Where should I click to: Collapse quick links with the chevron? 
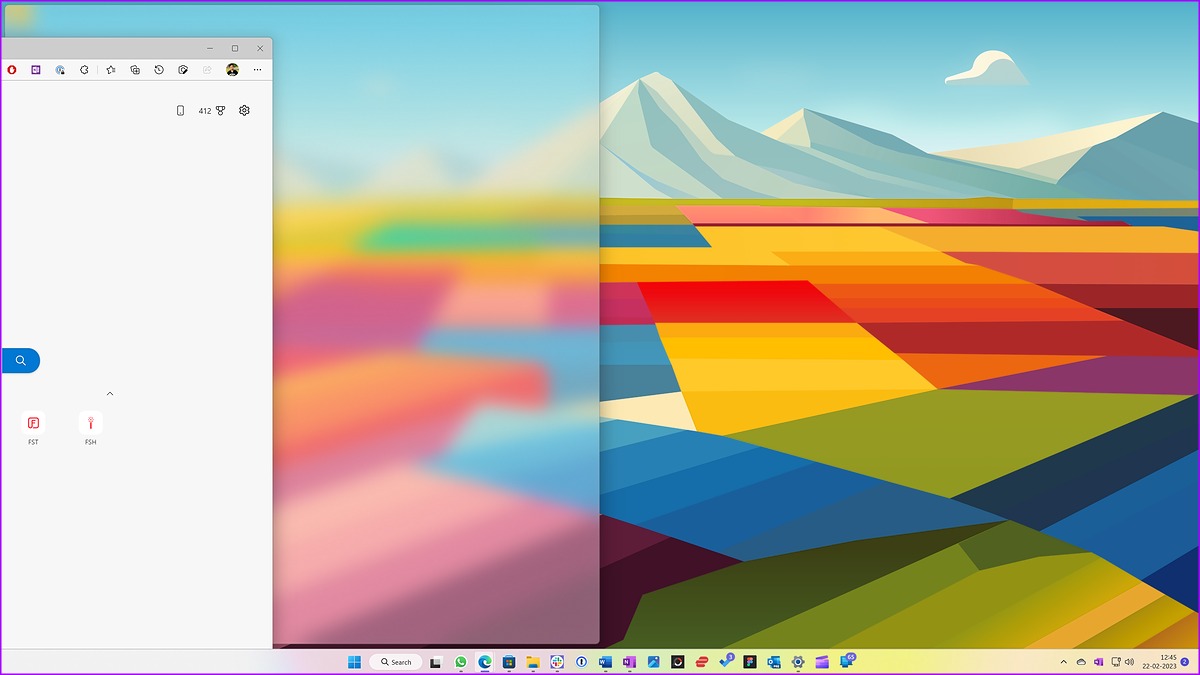pos(110,393)
